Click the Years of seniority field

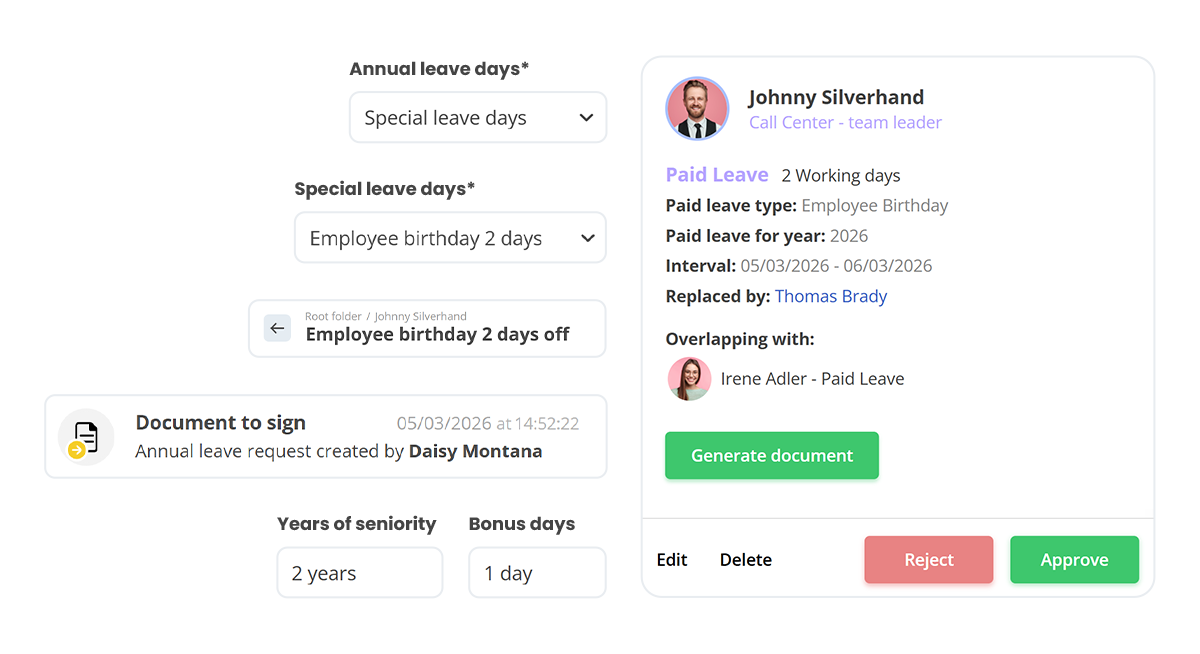pos(359,573)
